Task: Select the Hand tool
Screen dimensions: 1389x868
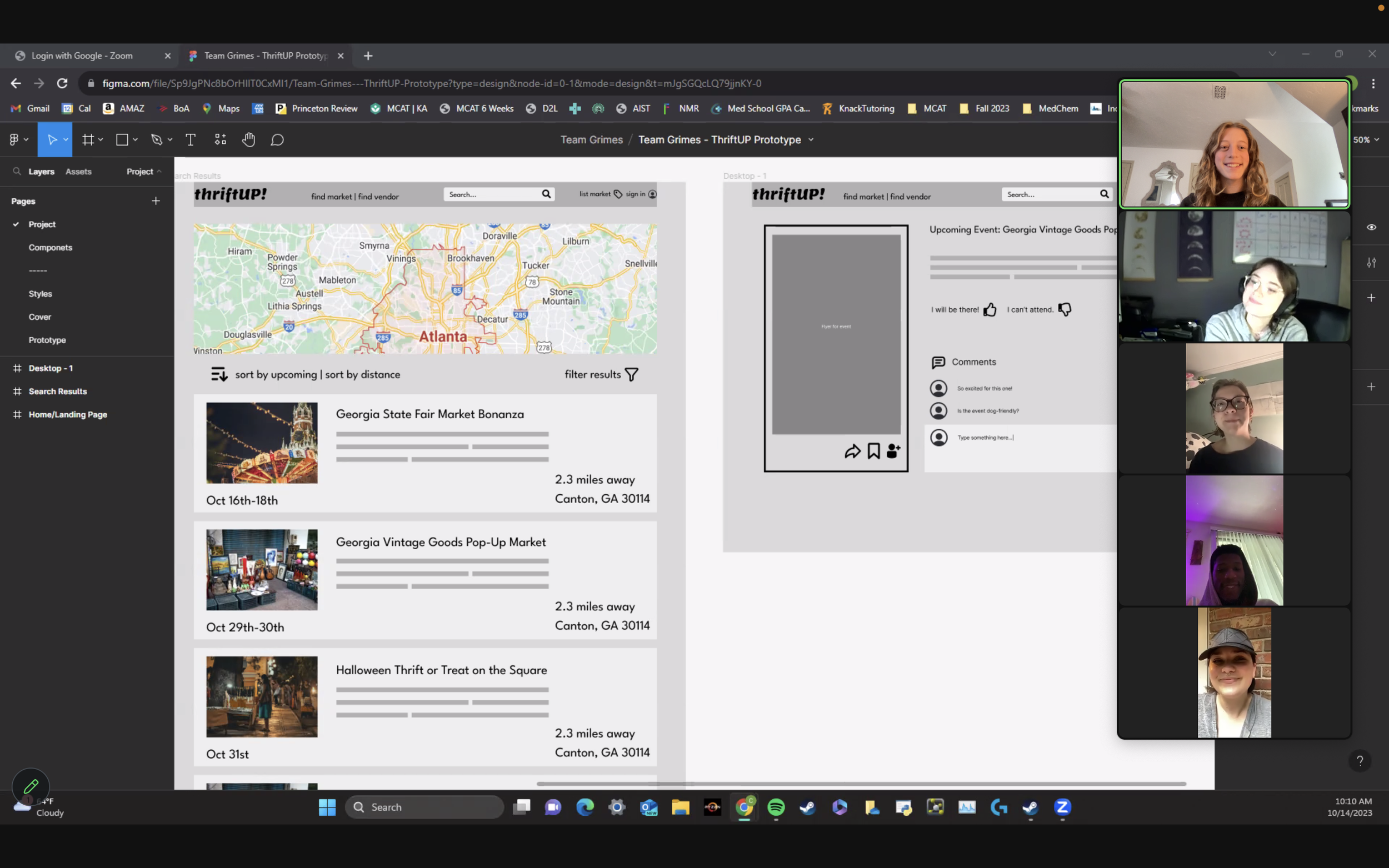Action: (x=248, y=139)
